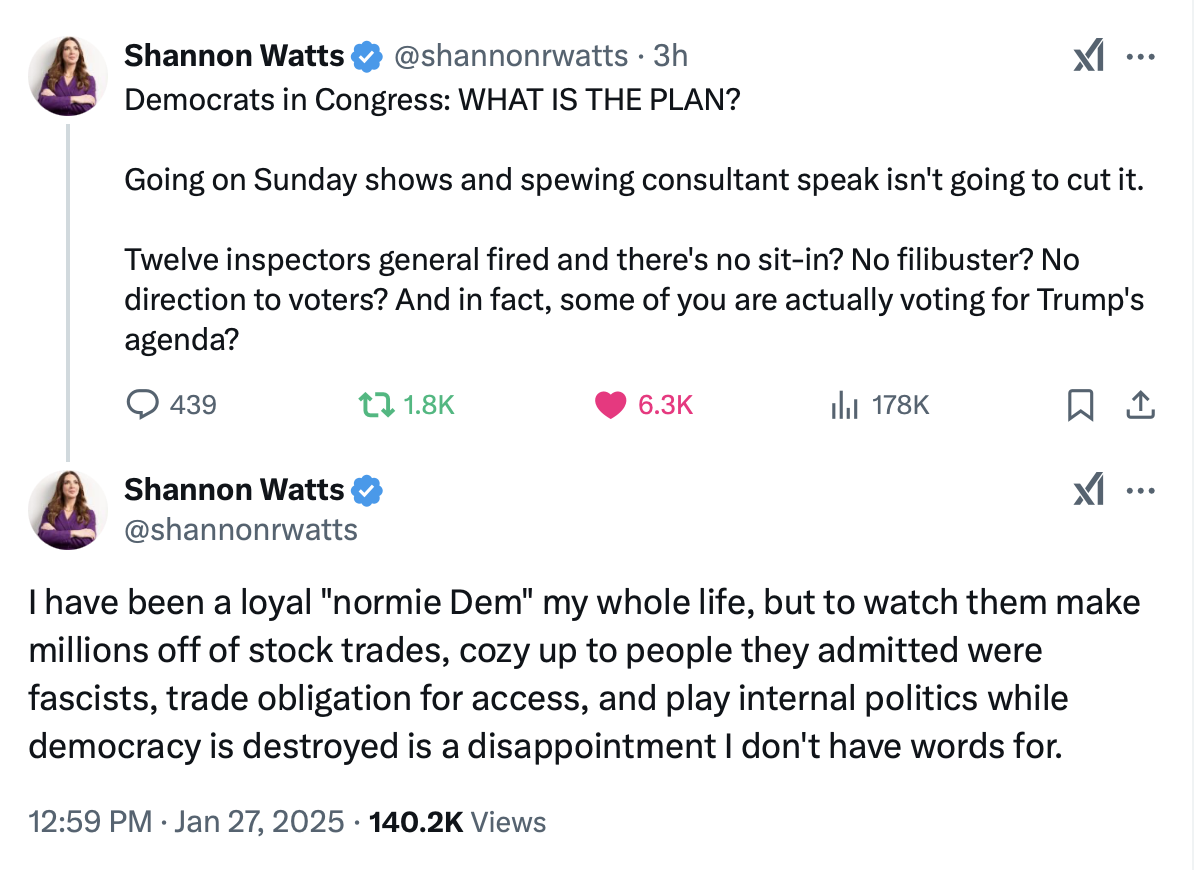Open Grok icon on the second tweet
1198x870 pixels.
tap(1089, 490)
